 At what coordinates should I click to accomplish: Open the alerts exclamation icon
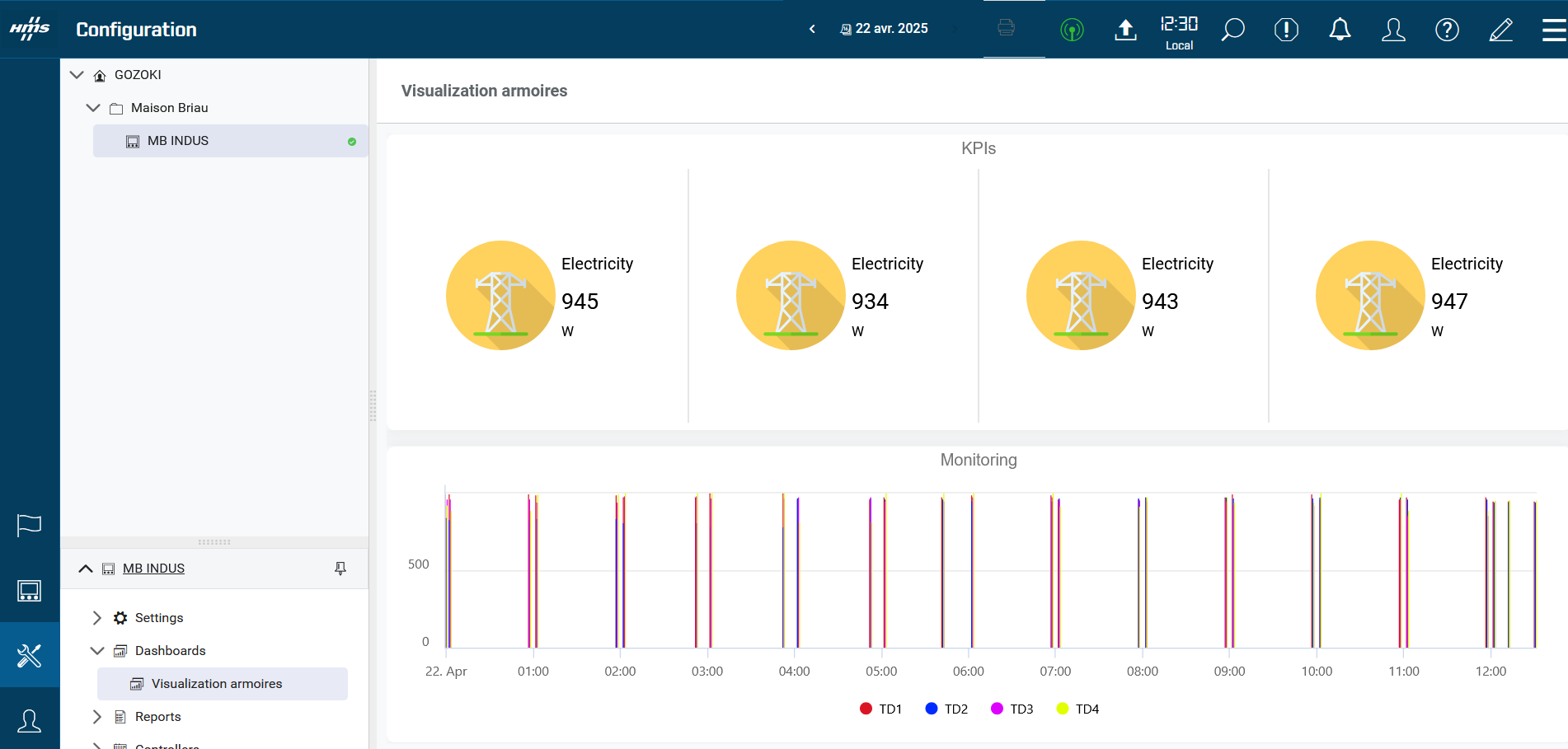click(1286, 30)
